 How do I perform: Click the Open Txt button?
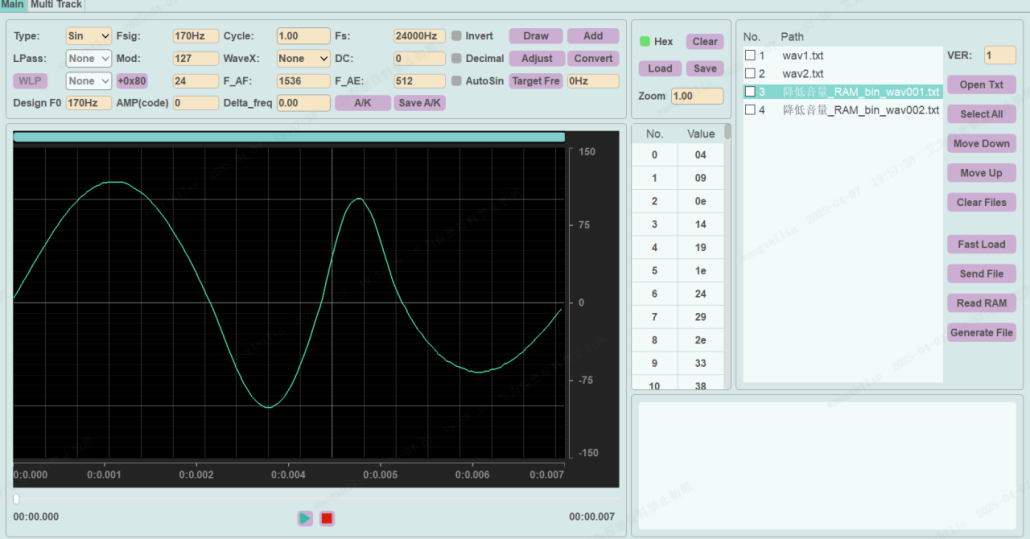point(981,85)
